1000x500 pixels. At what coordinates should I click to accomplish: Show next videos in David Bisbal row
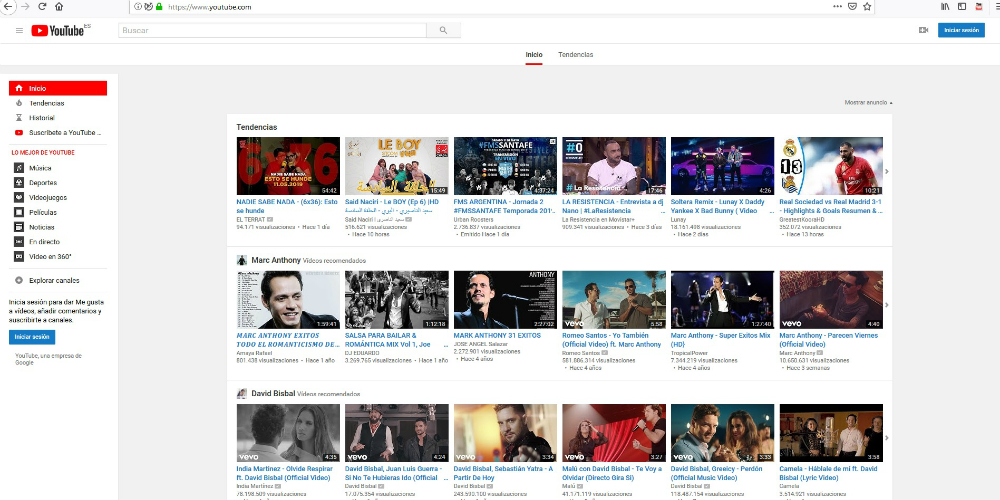coord(886,438)
